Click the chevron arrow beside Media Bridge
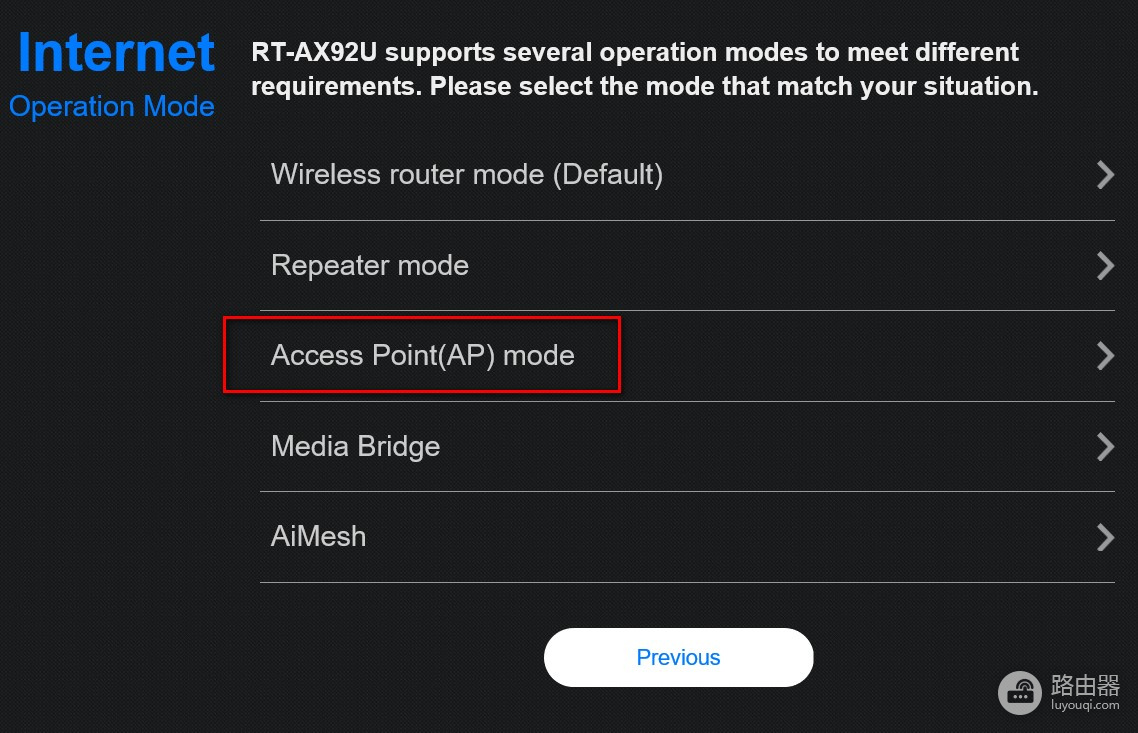 [x=1105, y=446]
